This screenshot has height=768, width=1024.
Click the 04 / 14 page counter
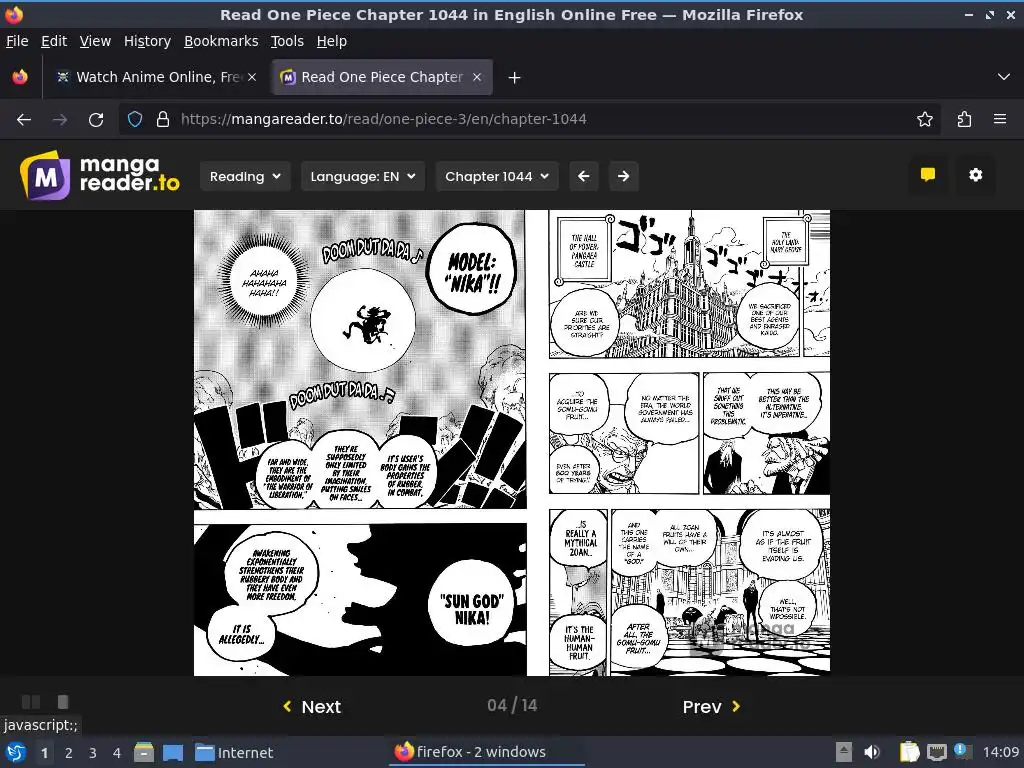pos(512,705)
